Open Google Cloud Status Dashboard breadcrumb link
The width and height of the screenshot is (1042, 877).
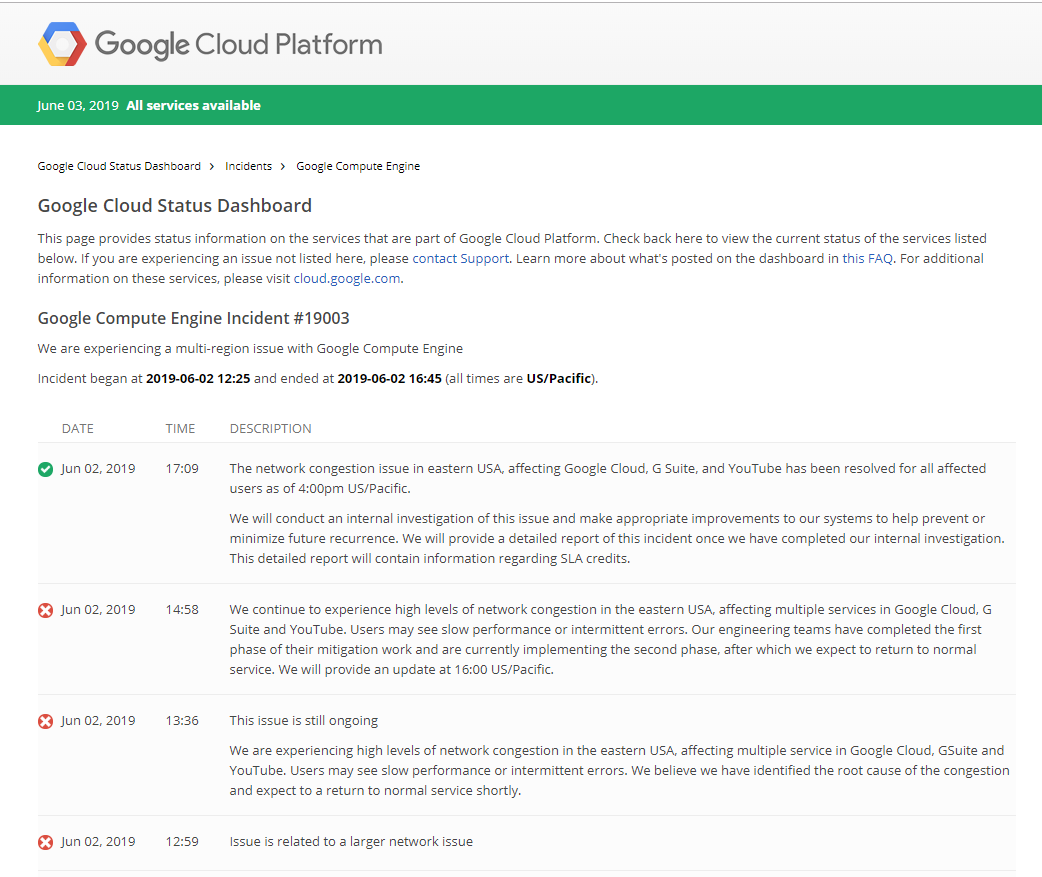coord(119,166)
